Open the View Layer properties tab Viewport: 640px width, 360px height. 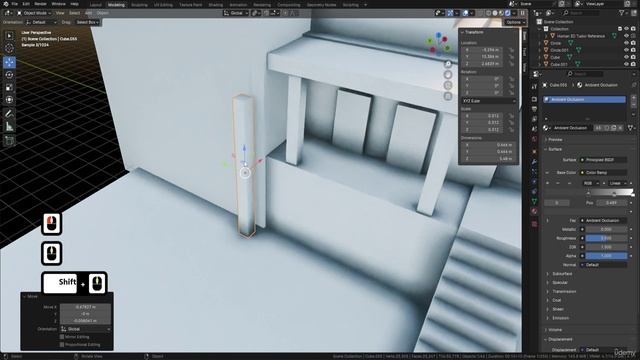coord(534,119)
